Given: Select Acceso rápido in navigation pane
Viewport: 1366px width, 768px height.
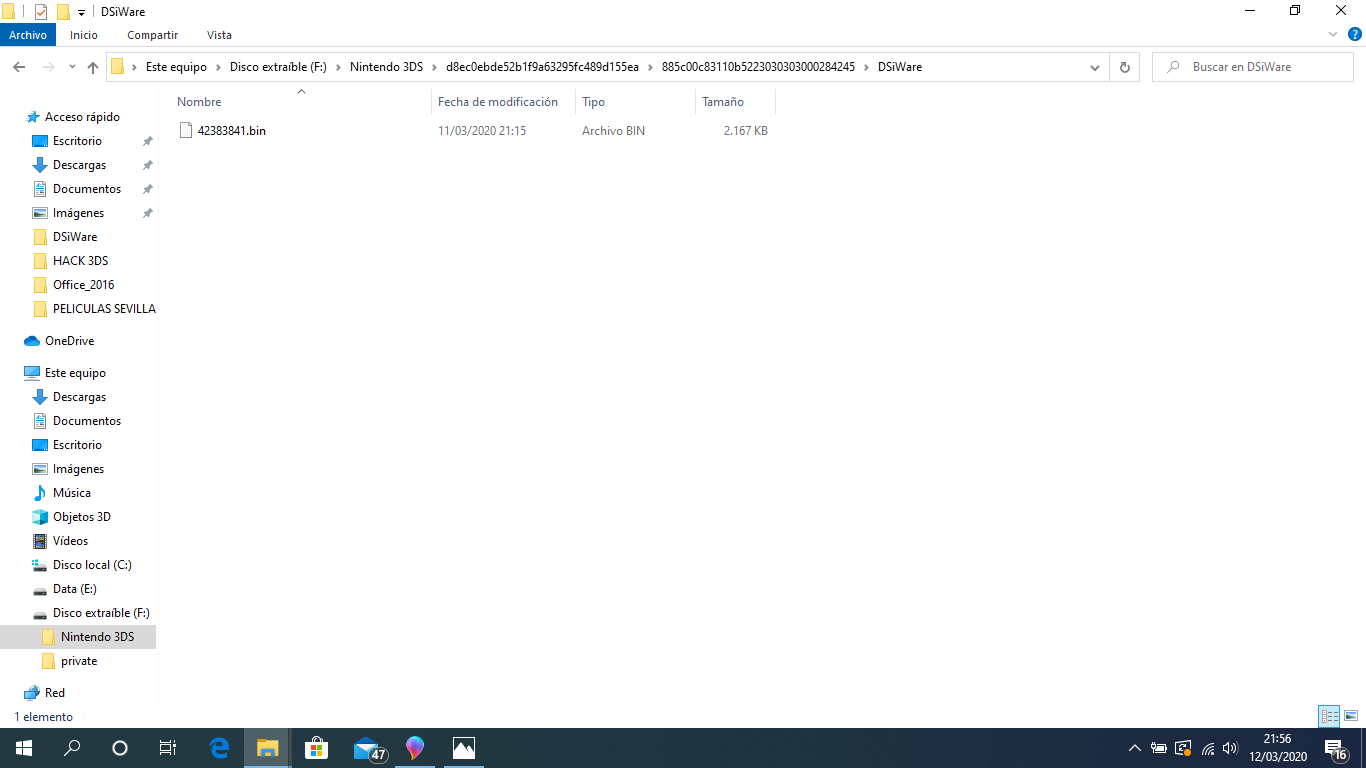Looking at the screenshot, I should click(x=82, y=117).
